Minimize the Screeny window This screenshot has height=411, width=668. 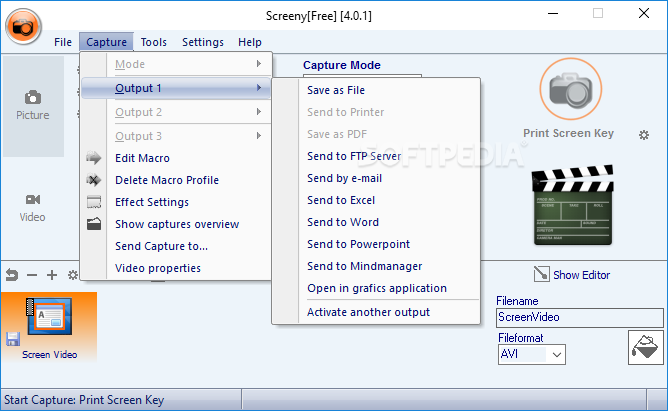553,14
